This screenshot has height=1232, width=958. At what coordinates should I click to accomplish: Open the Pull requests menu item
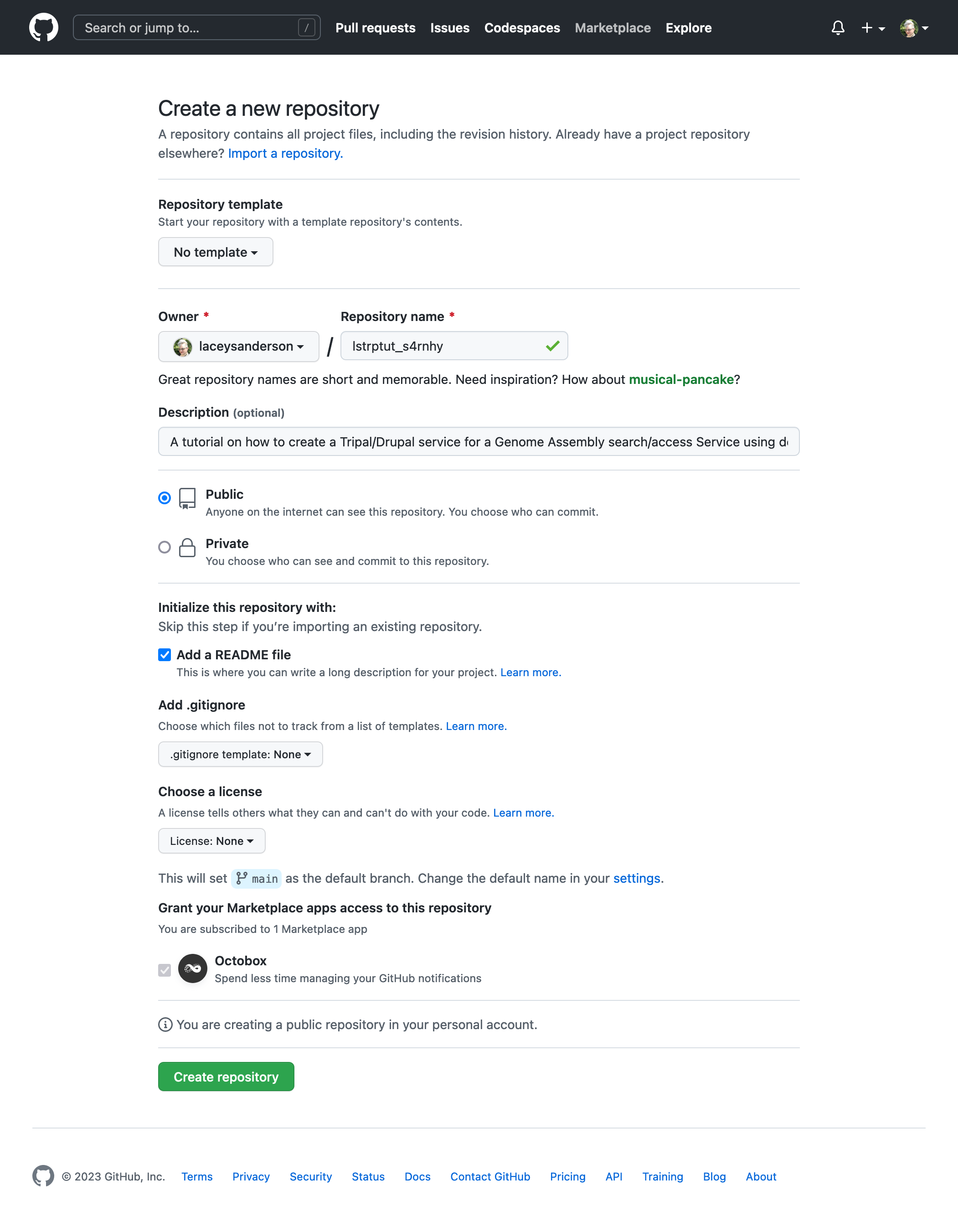pyautogui.click(x=375, y=27)
